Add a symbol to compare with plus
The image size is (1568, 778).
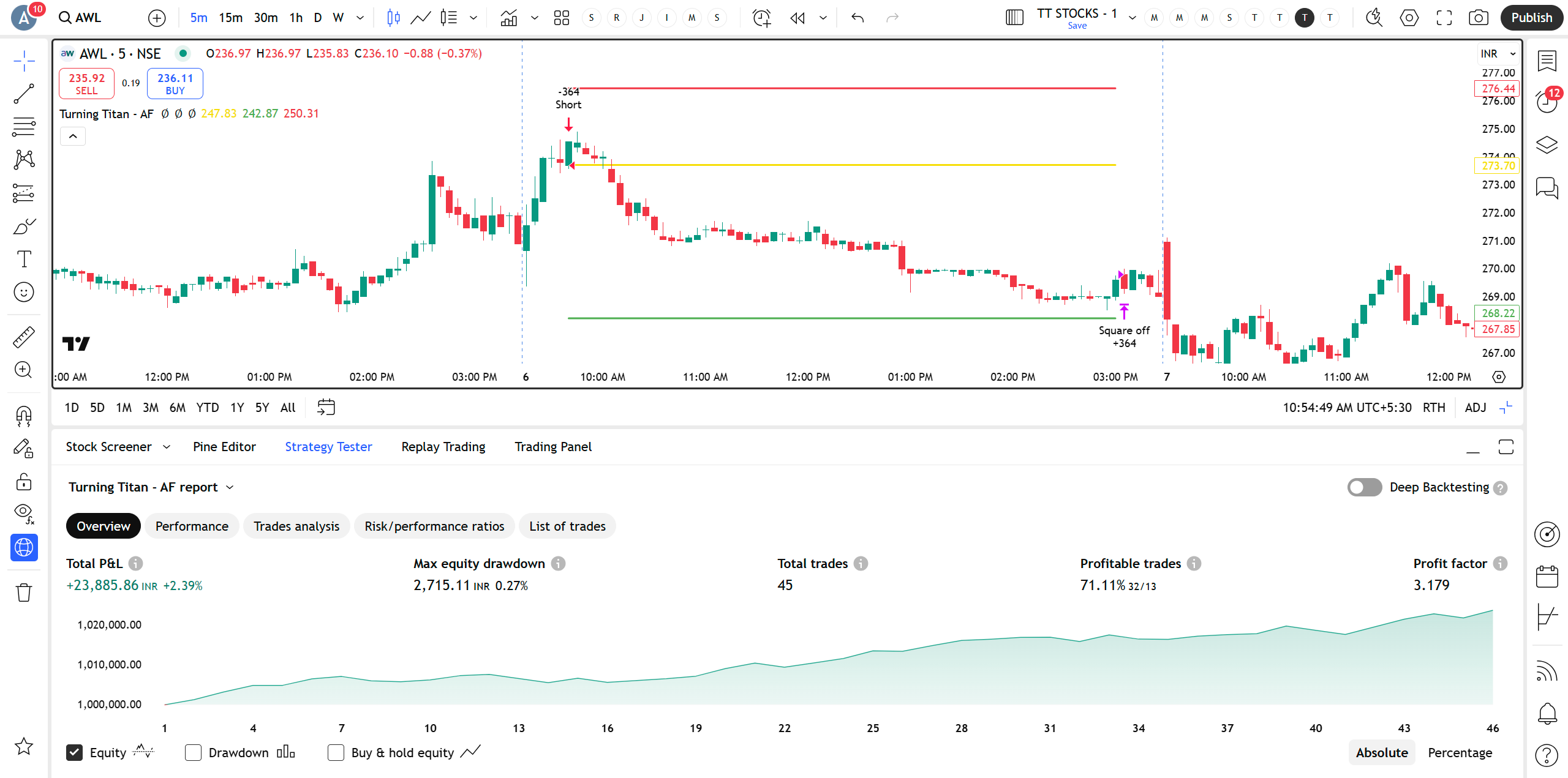pos(157,18)
